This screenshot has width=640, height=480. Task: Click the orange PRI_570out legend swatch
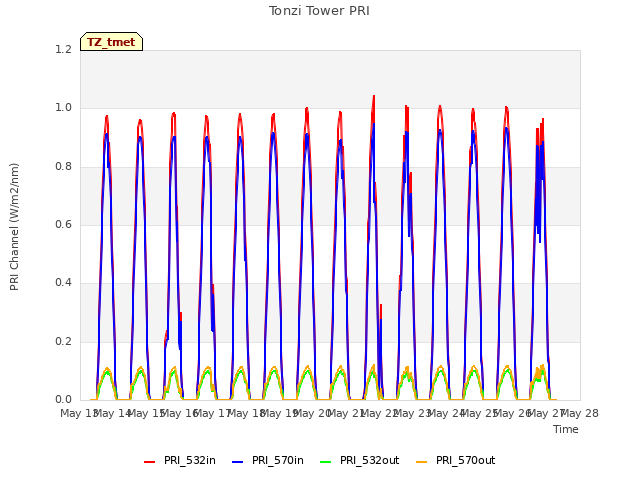422,462
